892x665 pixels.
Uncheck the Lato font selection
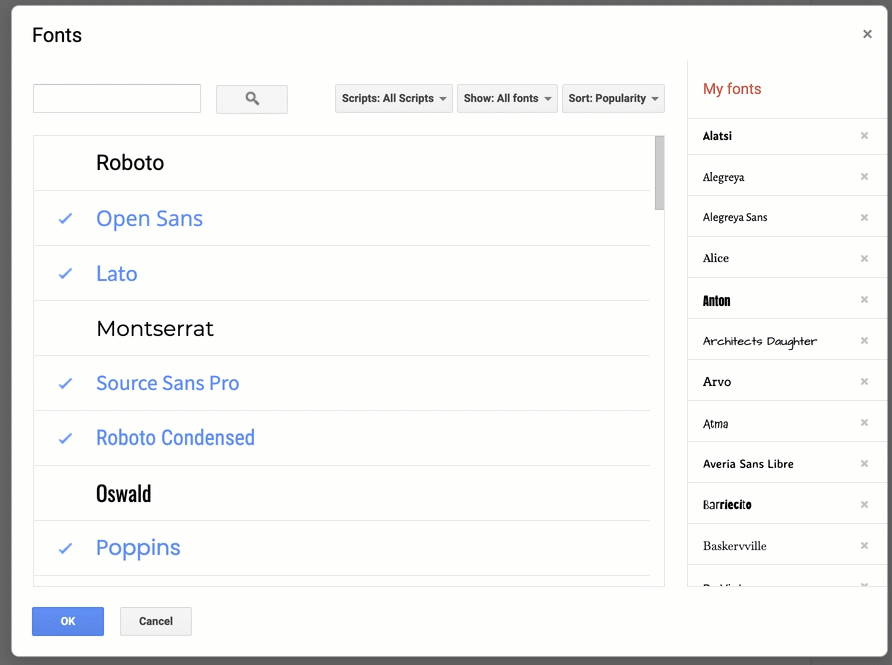(x=64, y=273)
